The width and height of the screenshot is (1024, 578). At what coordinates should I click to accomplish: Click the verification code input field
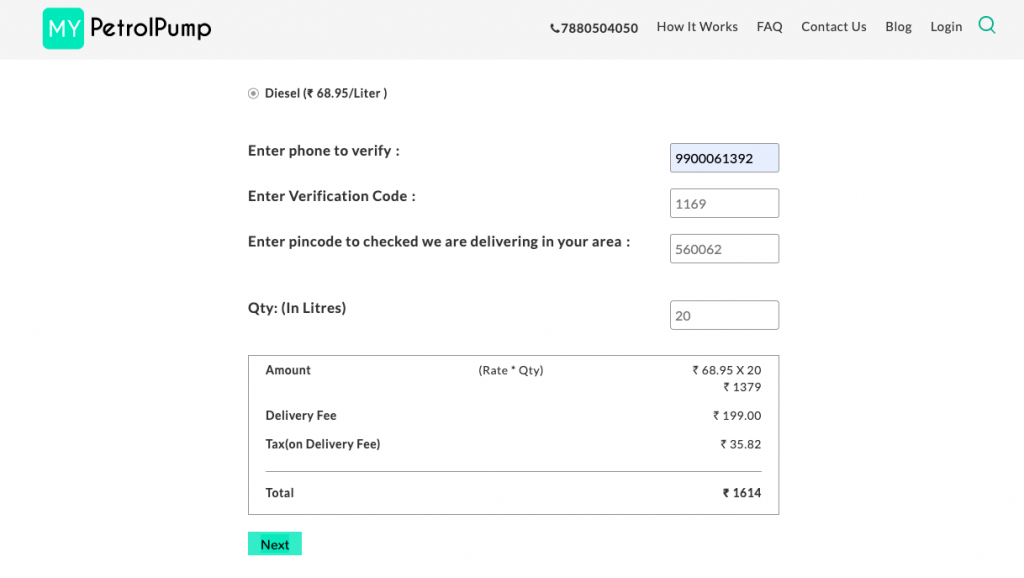click(x=724, y=203)
